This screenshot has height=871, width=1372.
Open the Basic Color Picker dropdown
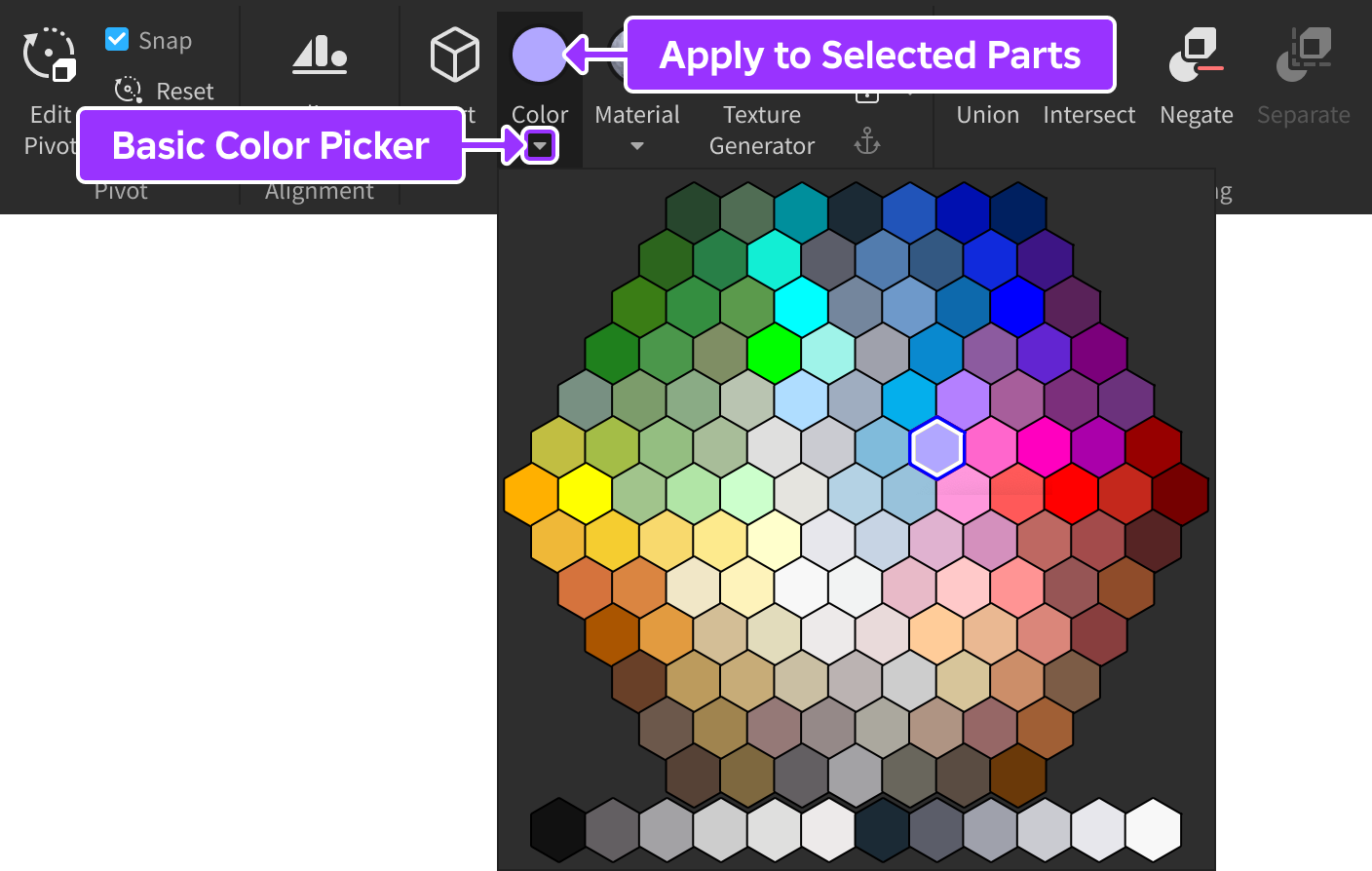pos(540,145)
